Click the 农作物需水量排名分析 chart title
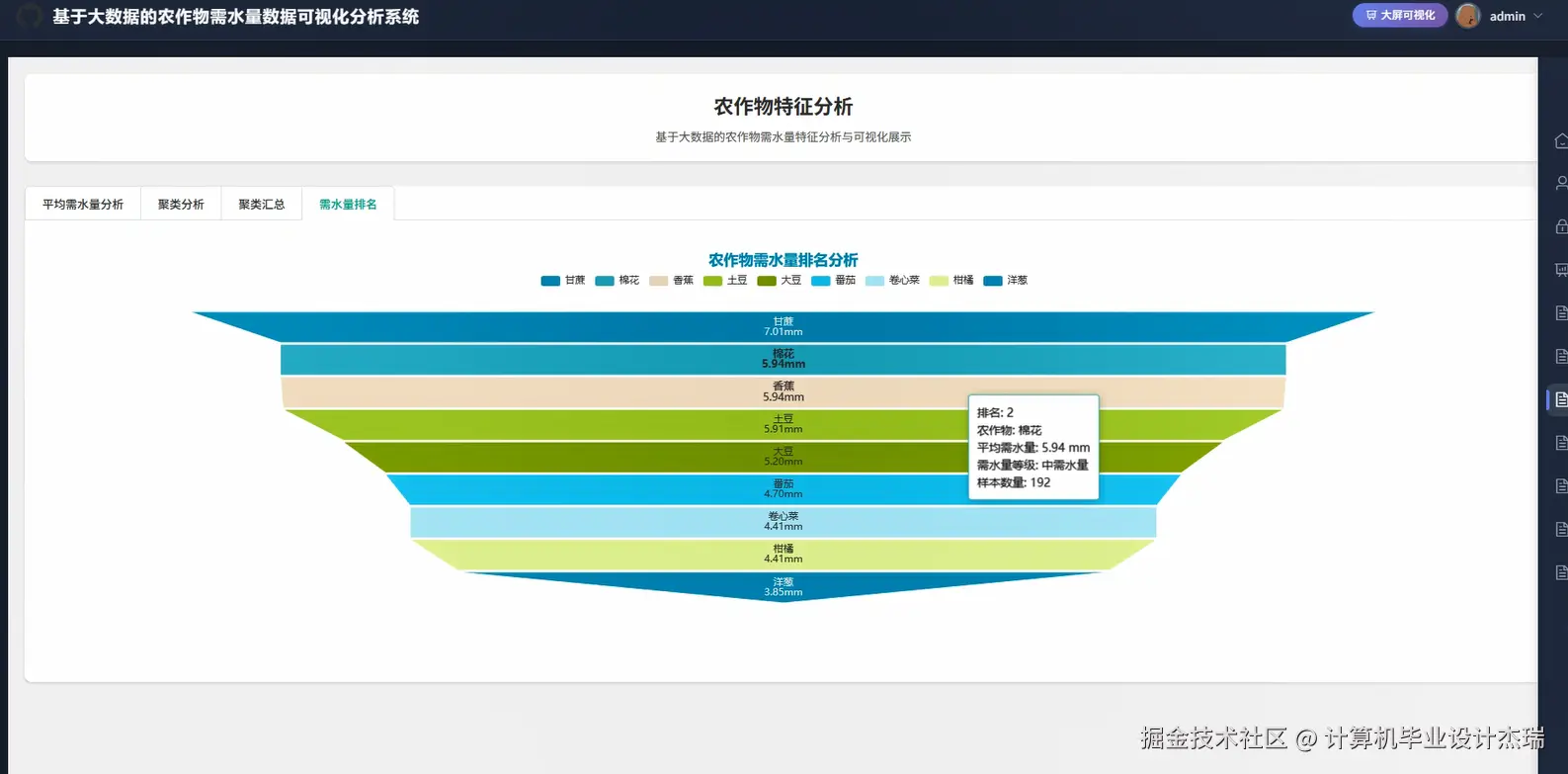 (x=784, y=260)
